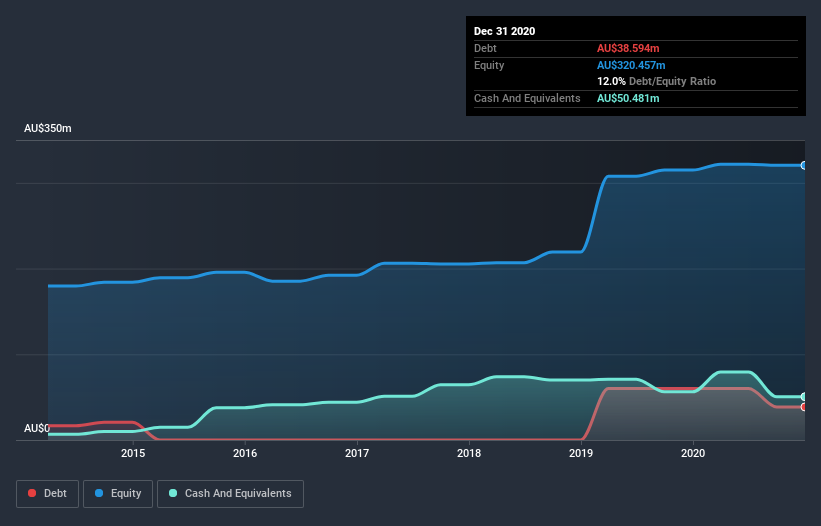Click the Cash And Equivalents tooltip label
The image size is (821, 526).
[527, 98]
